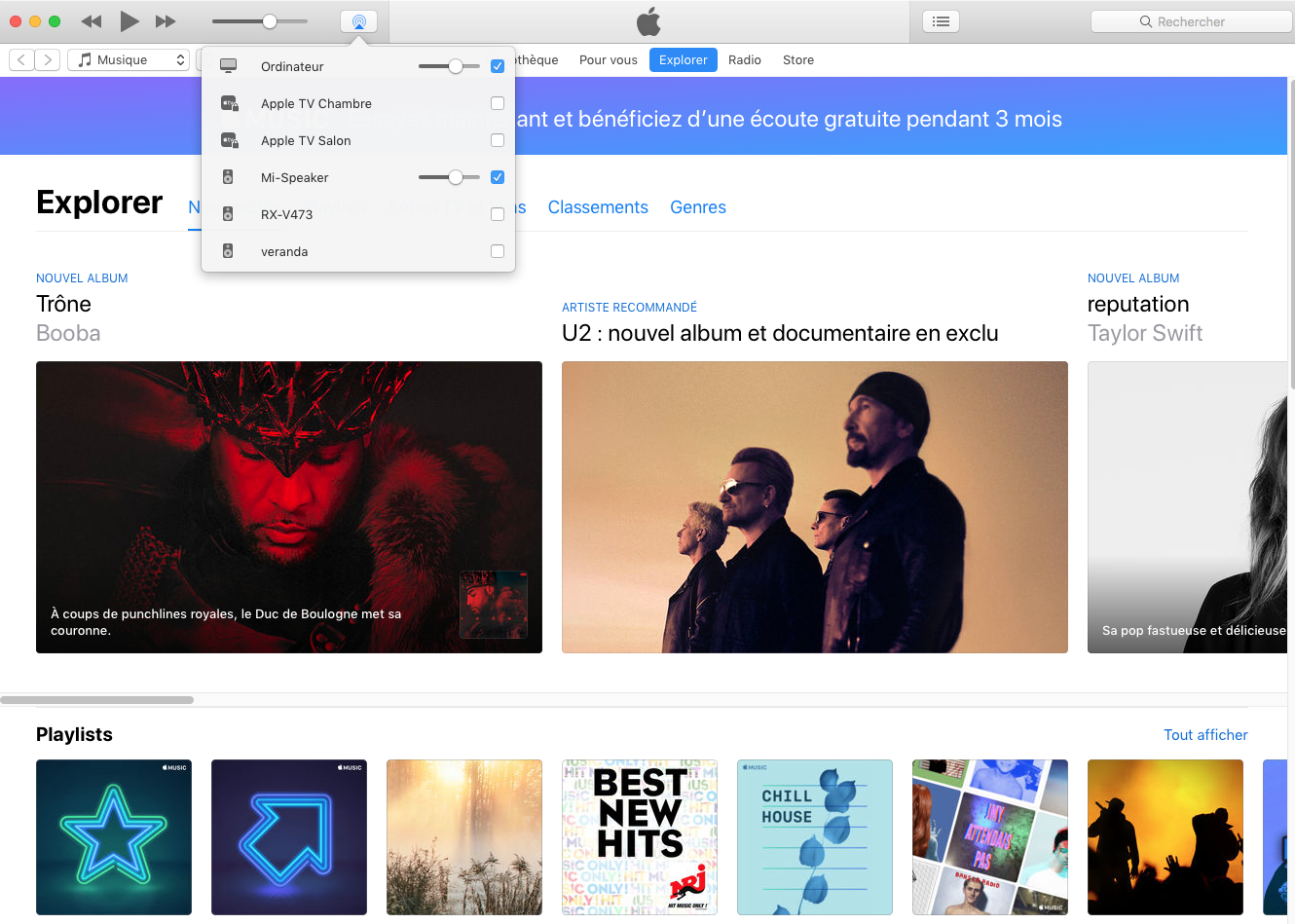Open Taylor Swift's reputation album image
Viewport: 1295px width, 924px height.
[1187, 507]
